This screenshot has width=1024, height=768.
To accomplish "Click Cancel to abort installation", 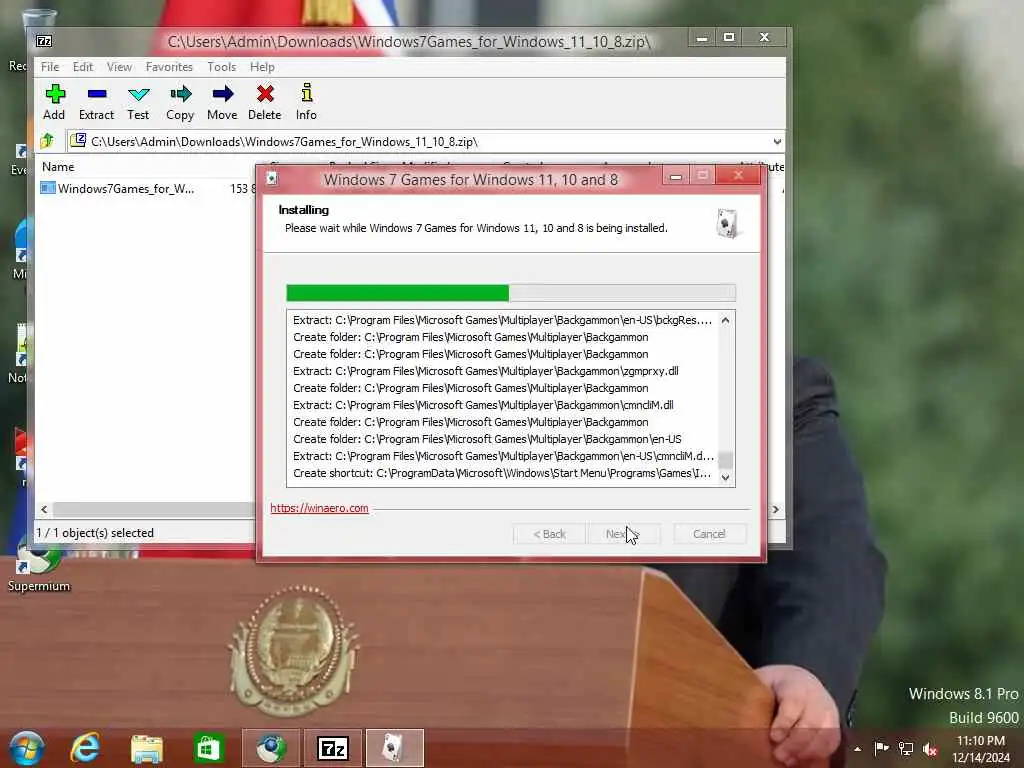I will pos(709,534).
